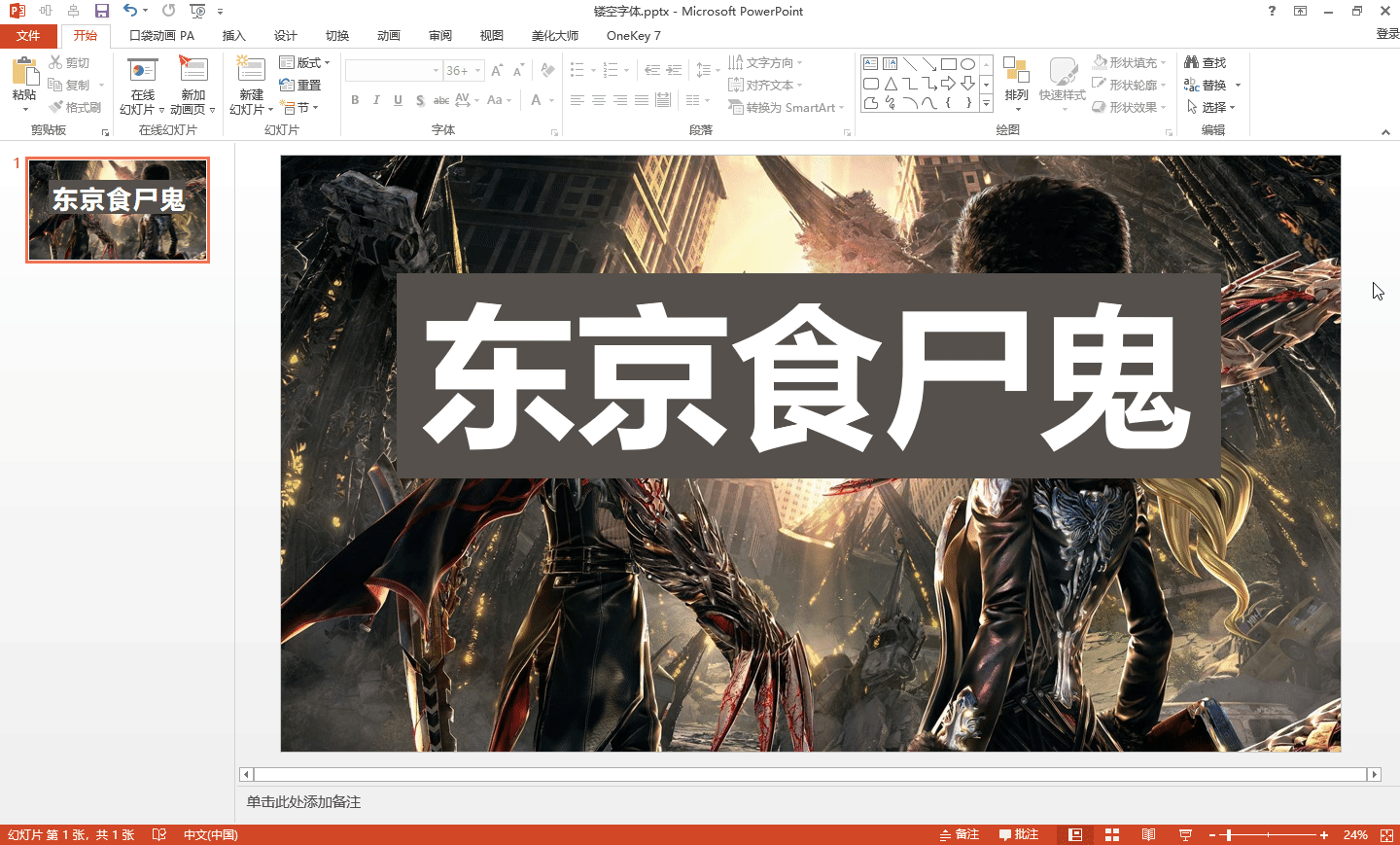
Task: Toggle Bold formatting
Action: pyautogui.click(x=355, y=100)
